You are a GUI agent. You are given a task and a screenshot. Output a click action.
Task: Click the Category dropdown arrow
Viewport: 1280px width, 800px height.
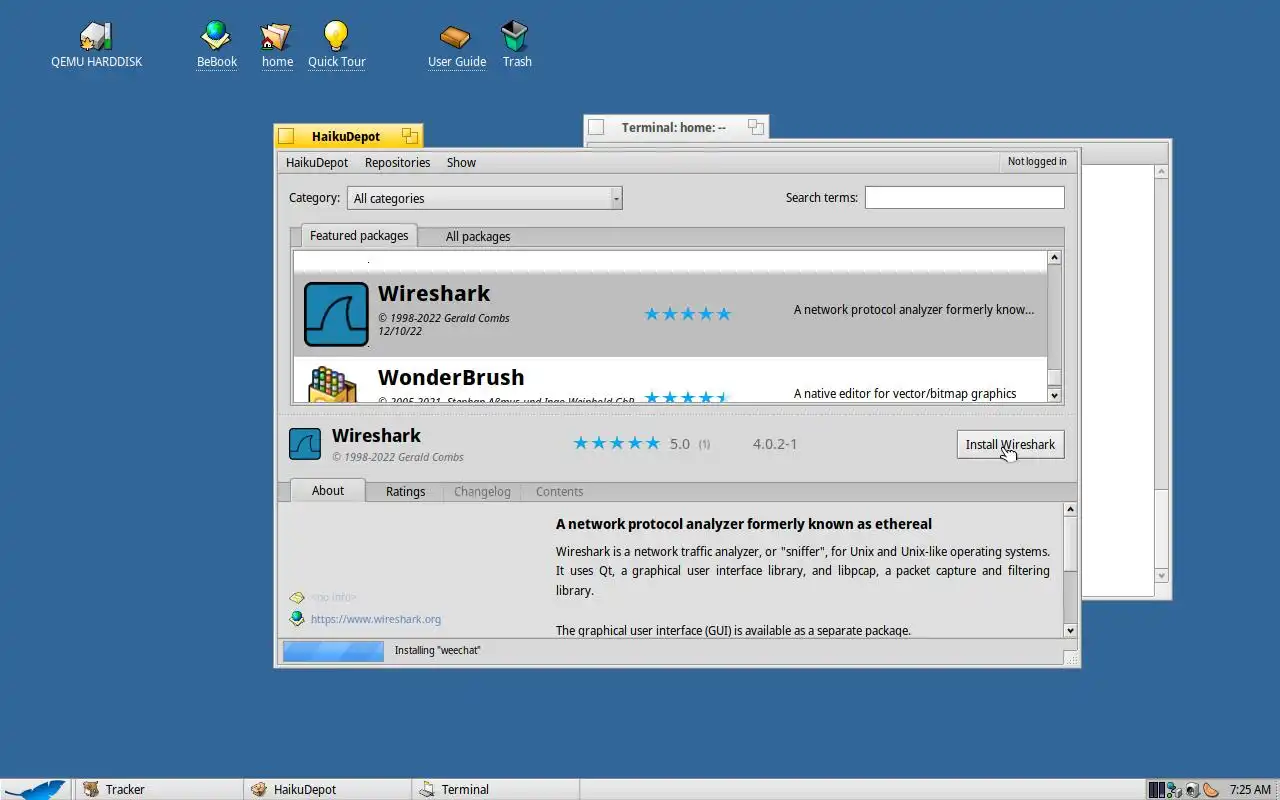point(616,198)
